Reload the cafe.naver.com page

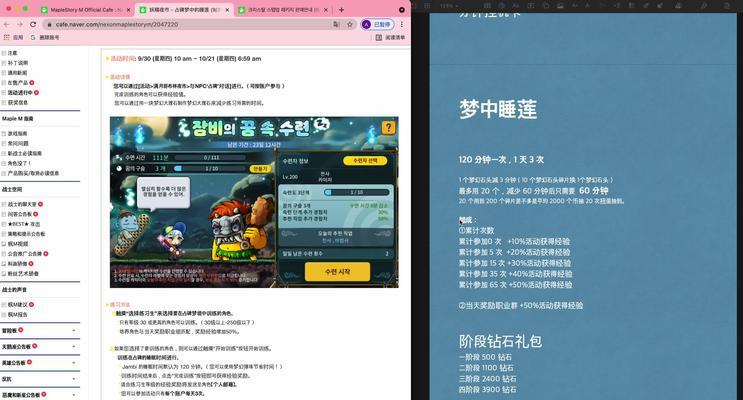[33, 24]
